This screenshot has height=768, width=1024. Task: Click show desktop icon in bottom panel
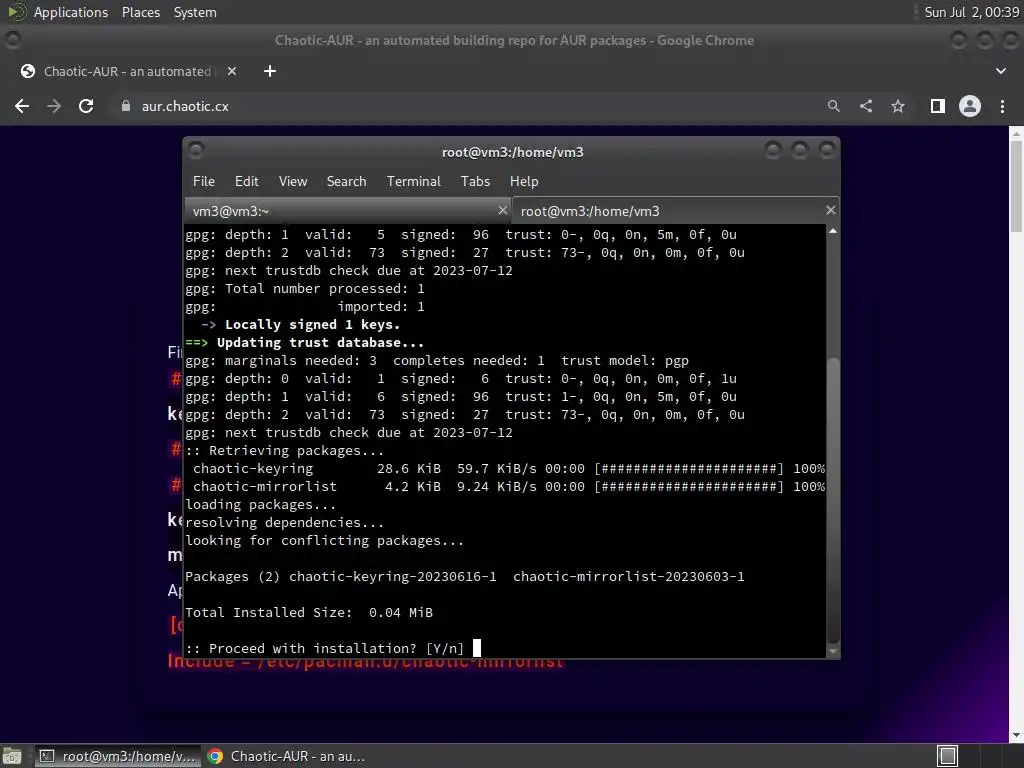click(12, 756)
